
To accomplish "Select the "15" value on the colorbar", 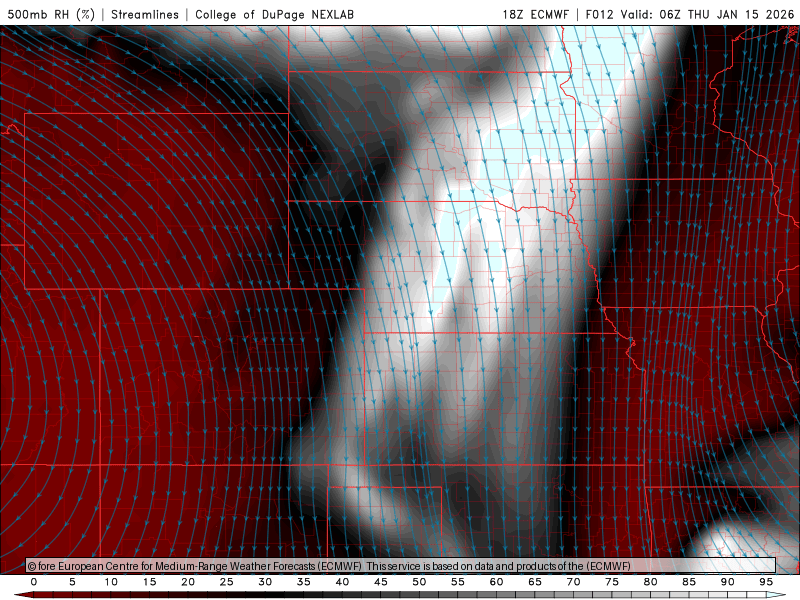I will [149, 582].
